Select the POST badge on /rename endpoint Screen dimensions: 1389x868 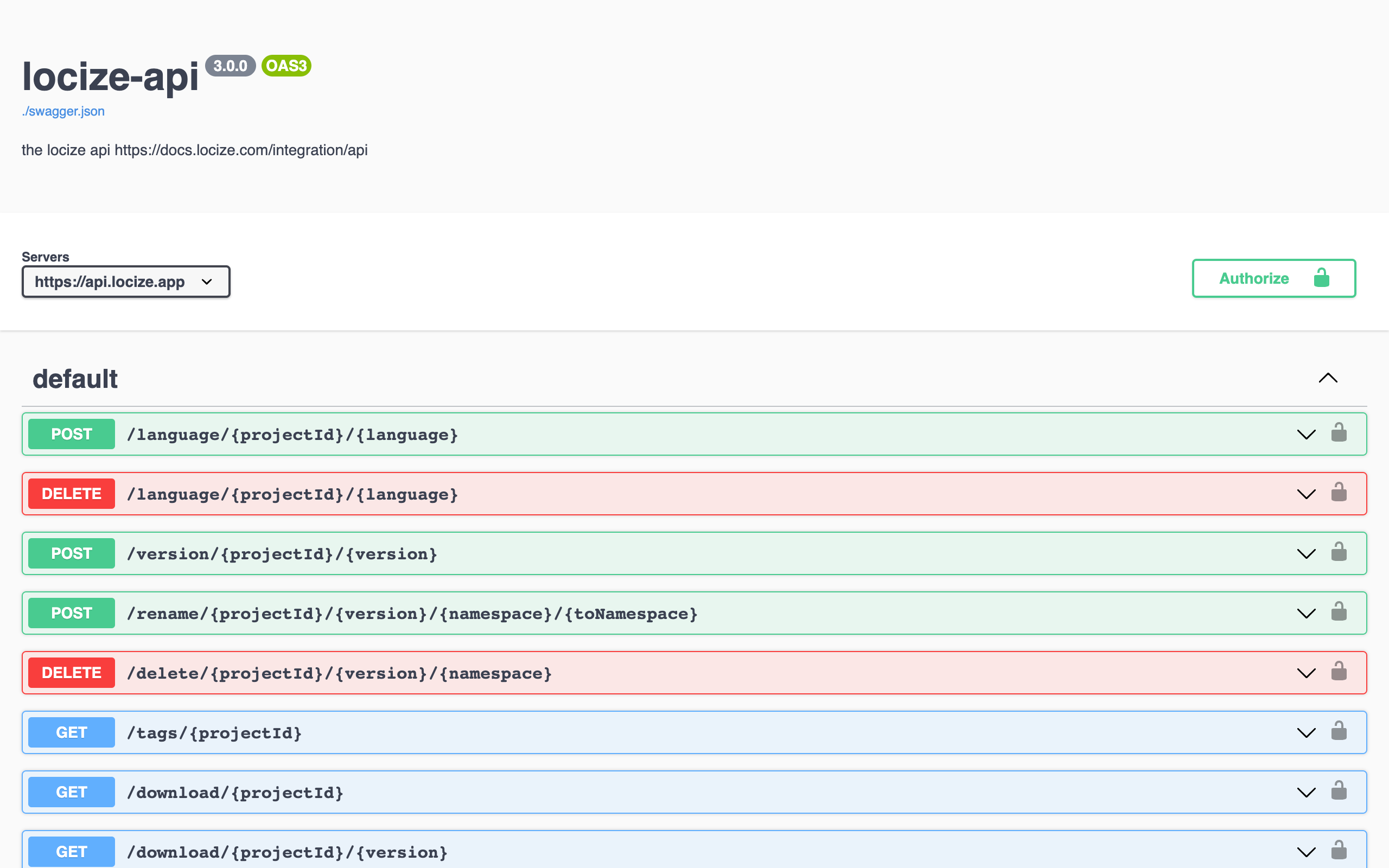click(71, 612)
